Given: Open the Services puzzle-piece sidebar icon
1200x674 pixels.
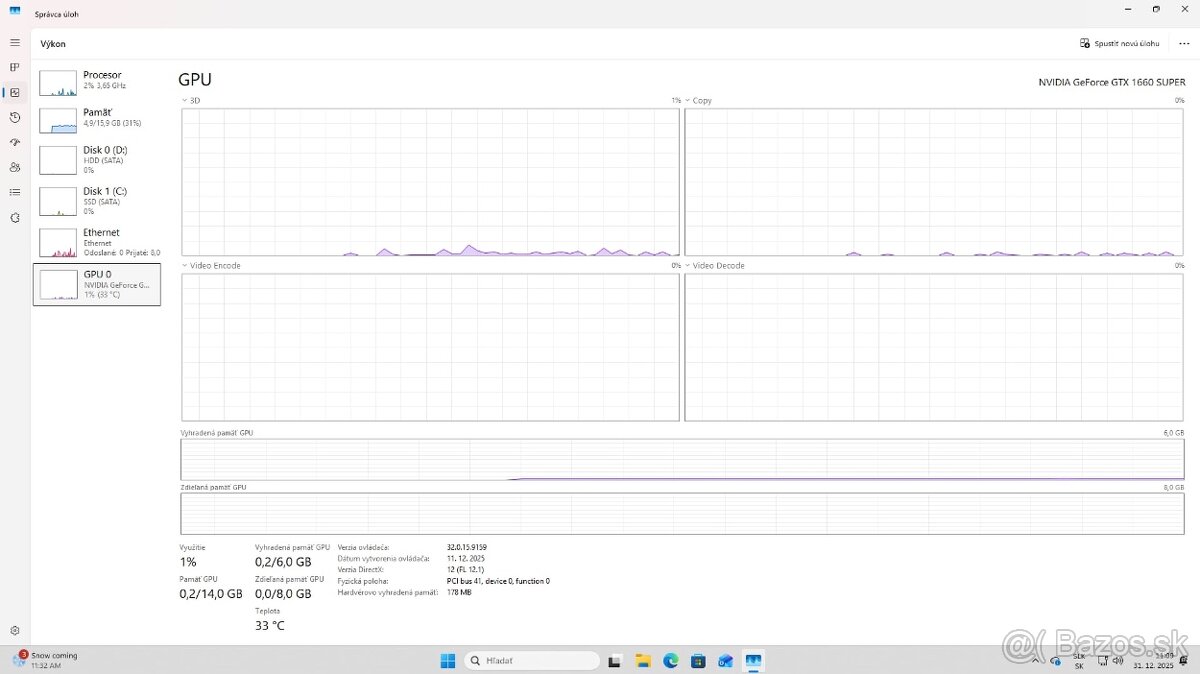Looking at the screenshot, I should pos(15,217).
